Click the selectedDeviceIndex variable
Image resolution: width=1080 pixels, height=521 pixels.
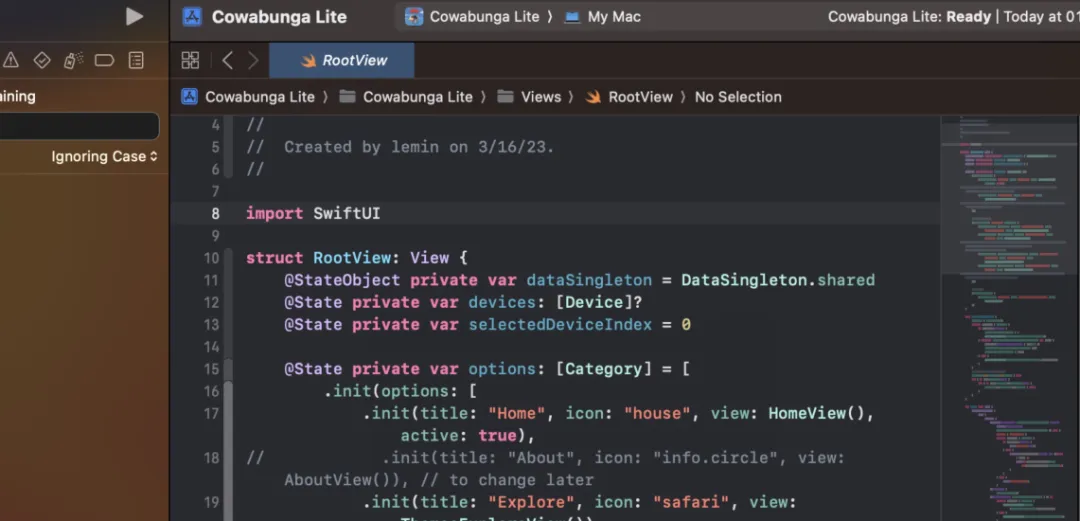[560, 325]
